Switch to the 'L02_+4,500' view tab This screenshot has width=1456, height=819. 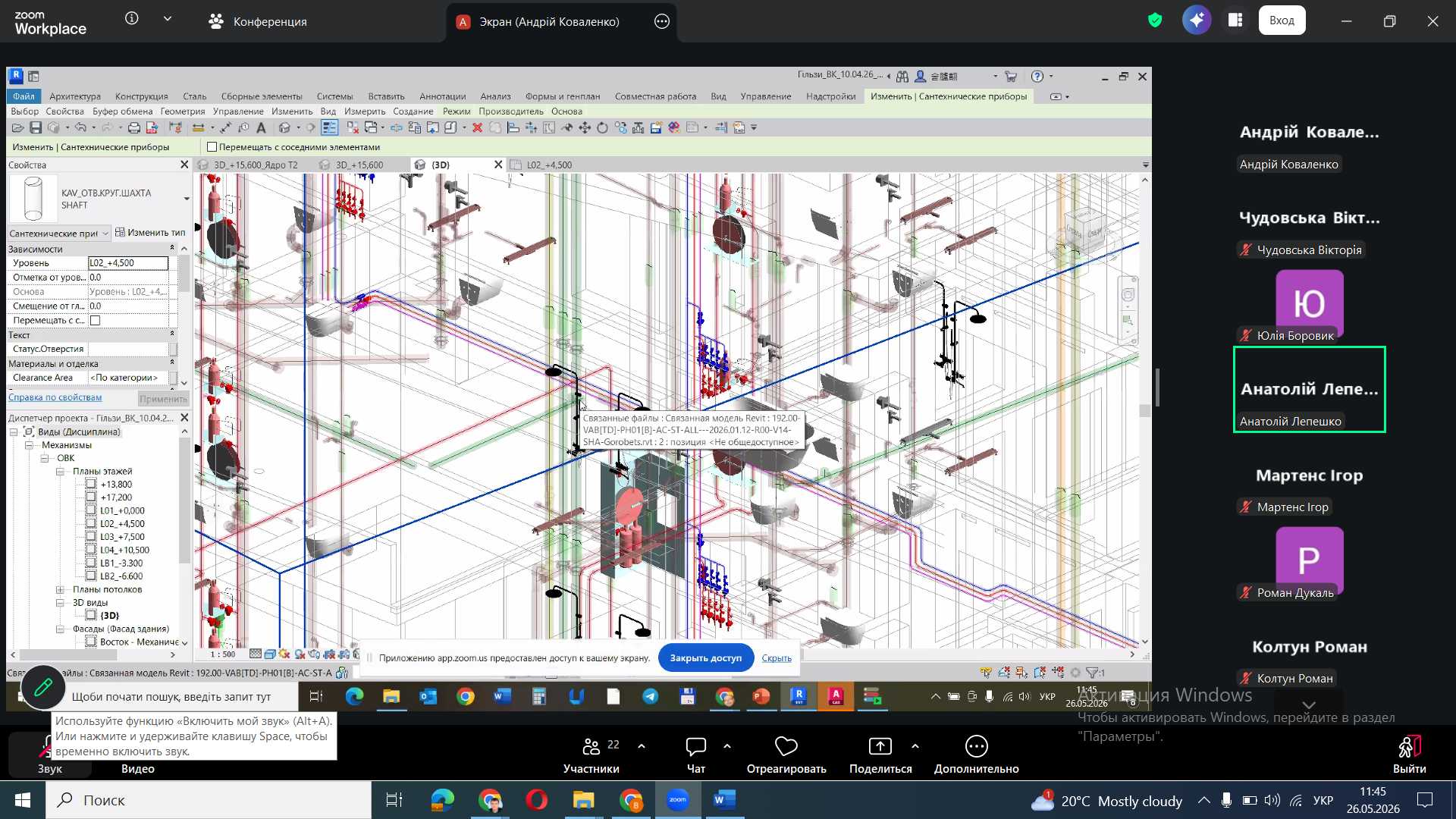[x=549, y=165]
